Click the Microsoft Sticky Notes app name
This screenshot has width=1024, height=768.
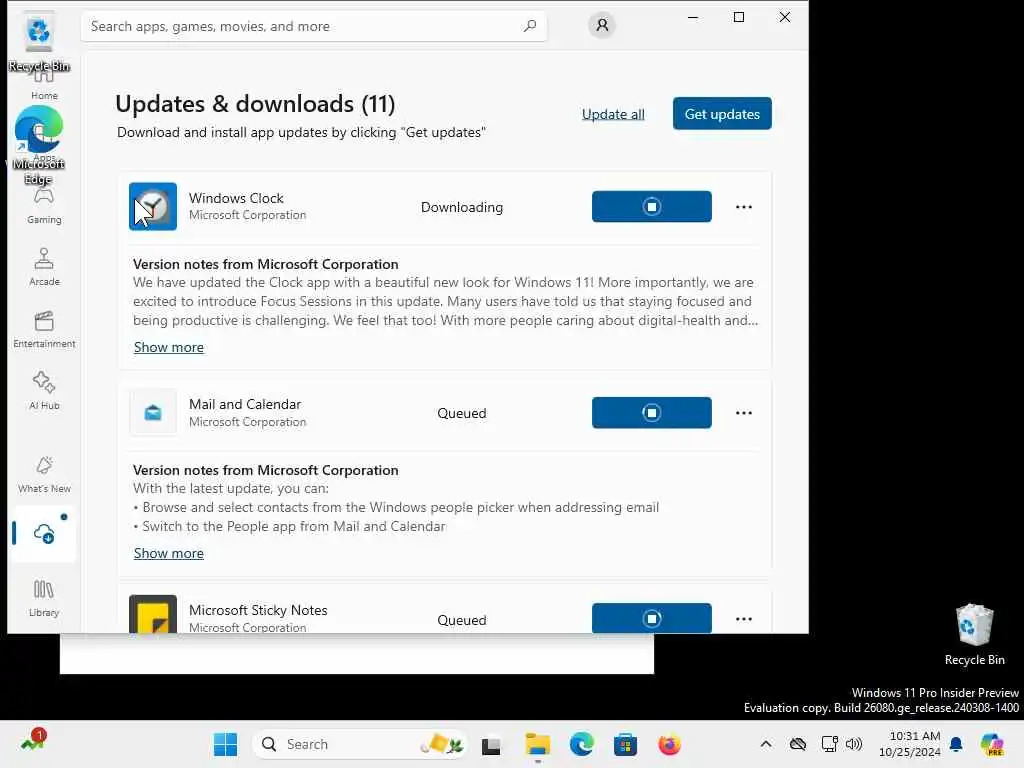tap(258, 610)
